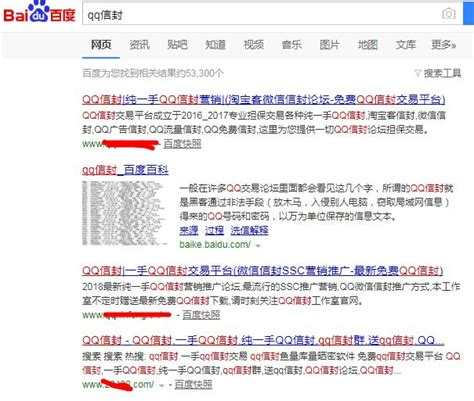Select the 网页 tab
The width and height of the screenshot is (474, 401).
click(101, 45)
